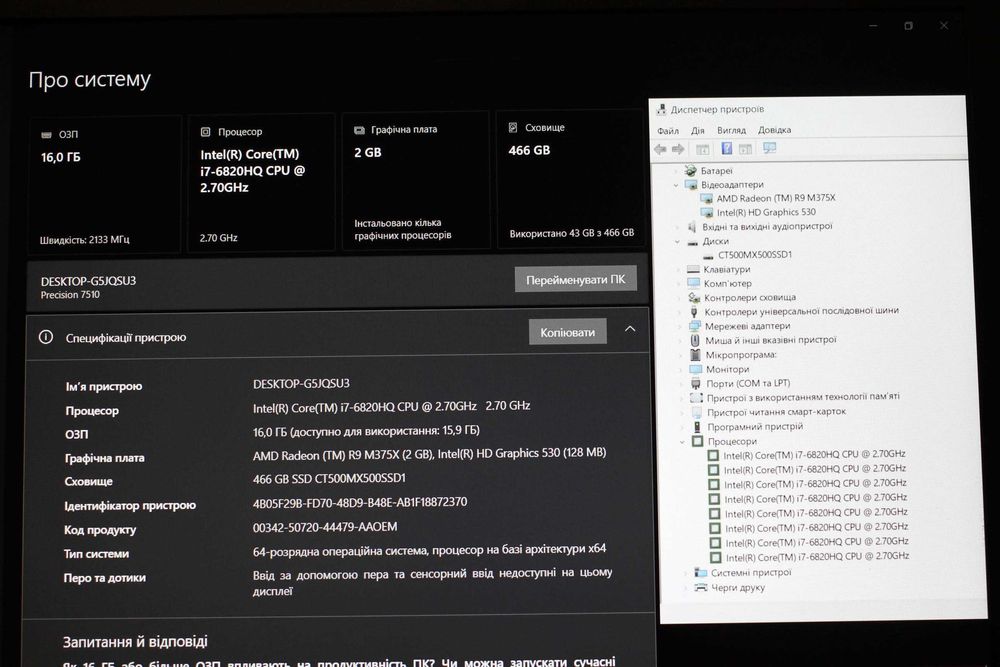
Task: Select Пристрої читання смарт-карток category
Action: pyautogui.click(x=776, y=412)
